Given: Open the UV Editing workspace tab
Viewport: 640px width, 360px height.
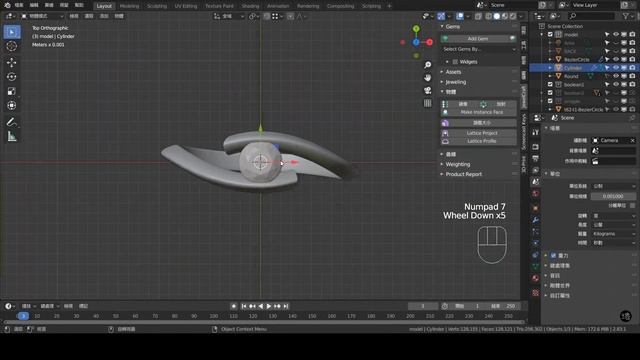Looking at the screenshot, I should (186, 6).
